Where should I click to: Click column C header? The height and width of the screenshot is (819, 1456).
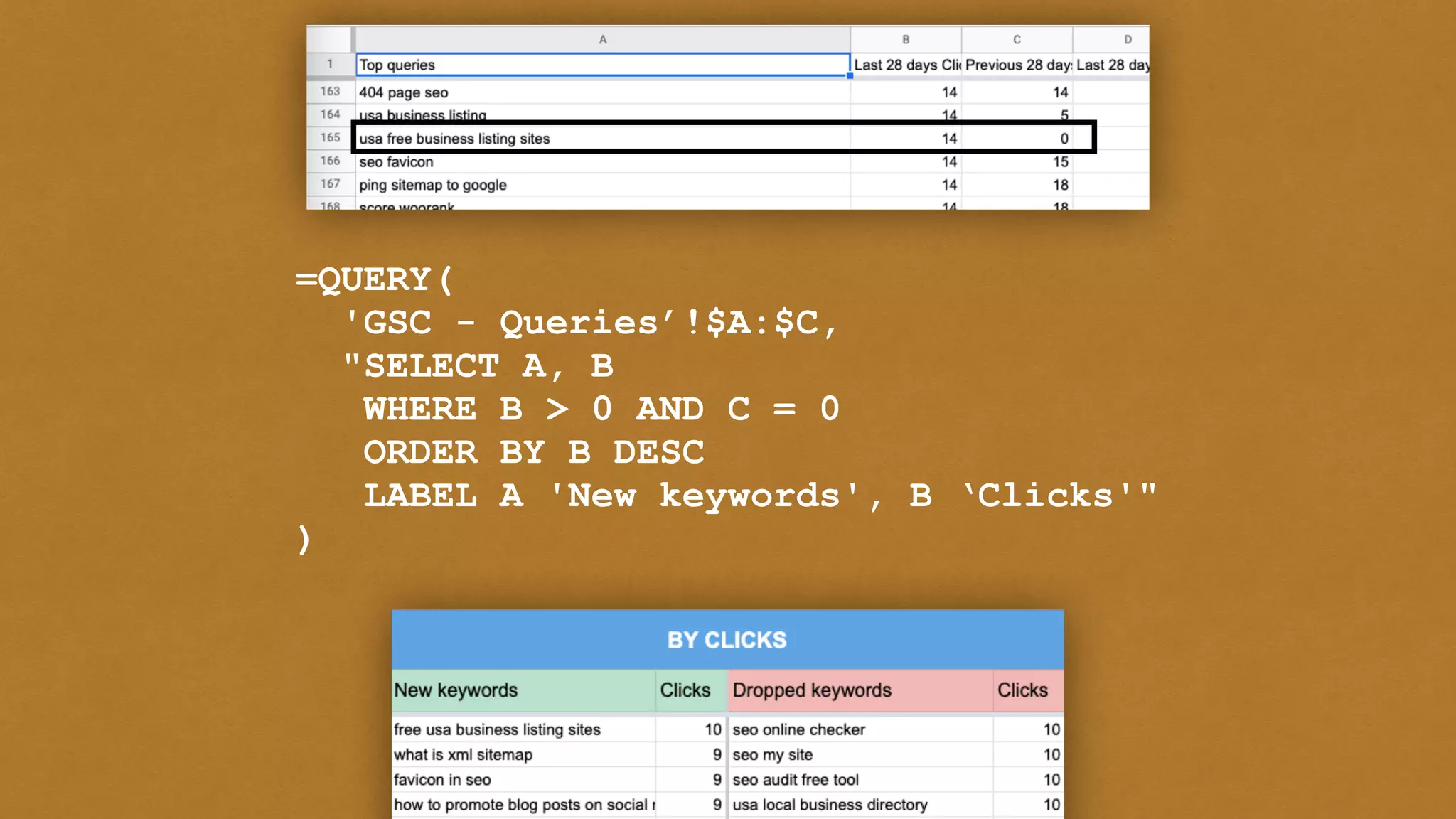coord(1017,39)
